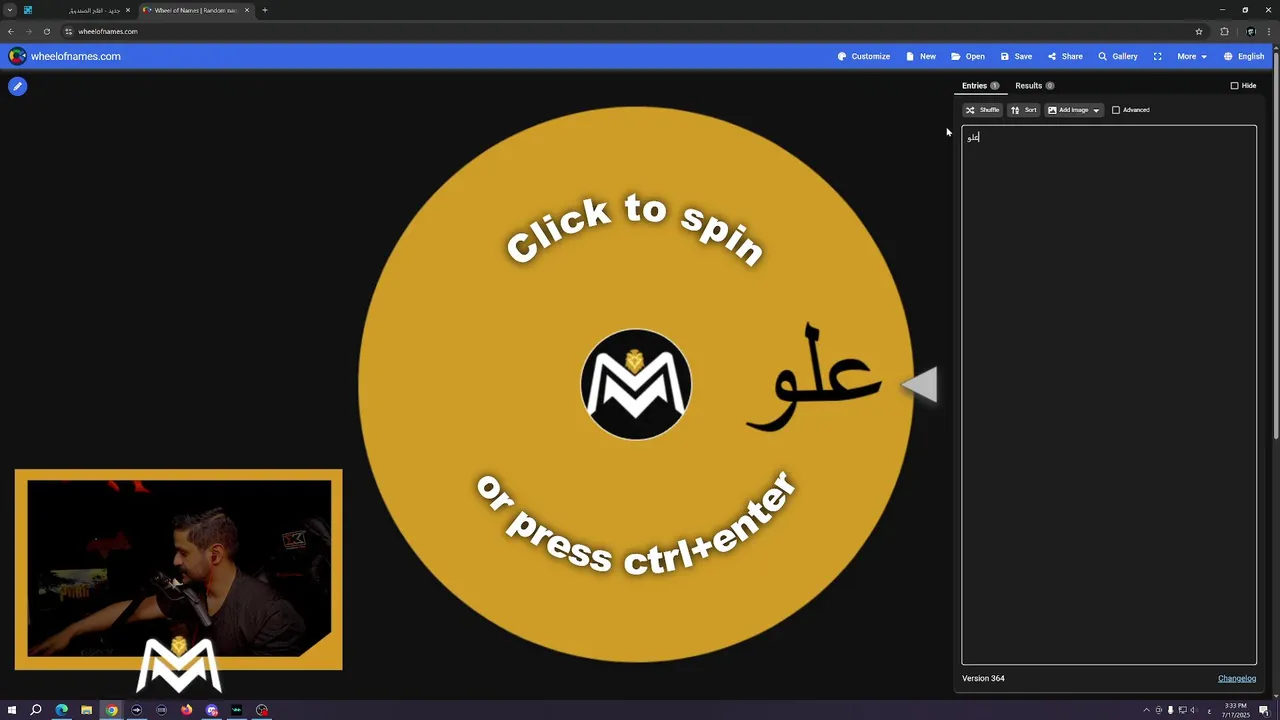Click the wheelofnames.com logo
This screenshot has width=1280, height=720.
65,56
